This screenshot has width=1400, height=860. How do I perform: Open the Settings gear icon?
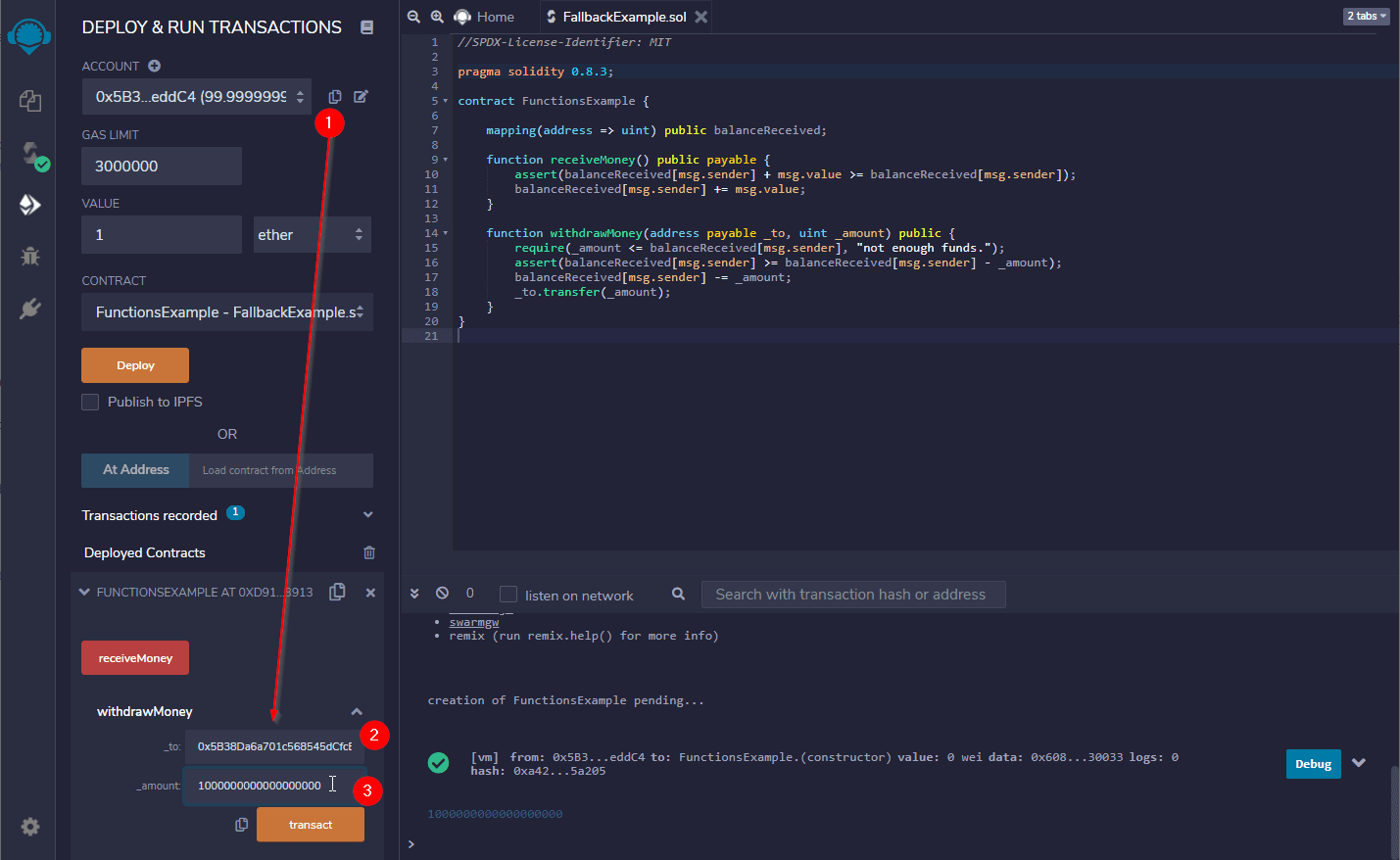click(30, 827)
